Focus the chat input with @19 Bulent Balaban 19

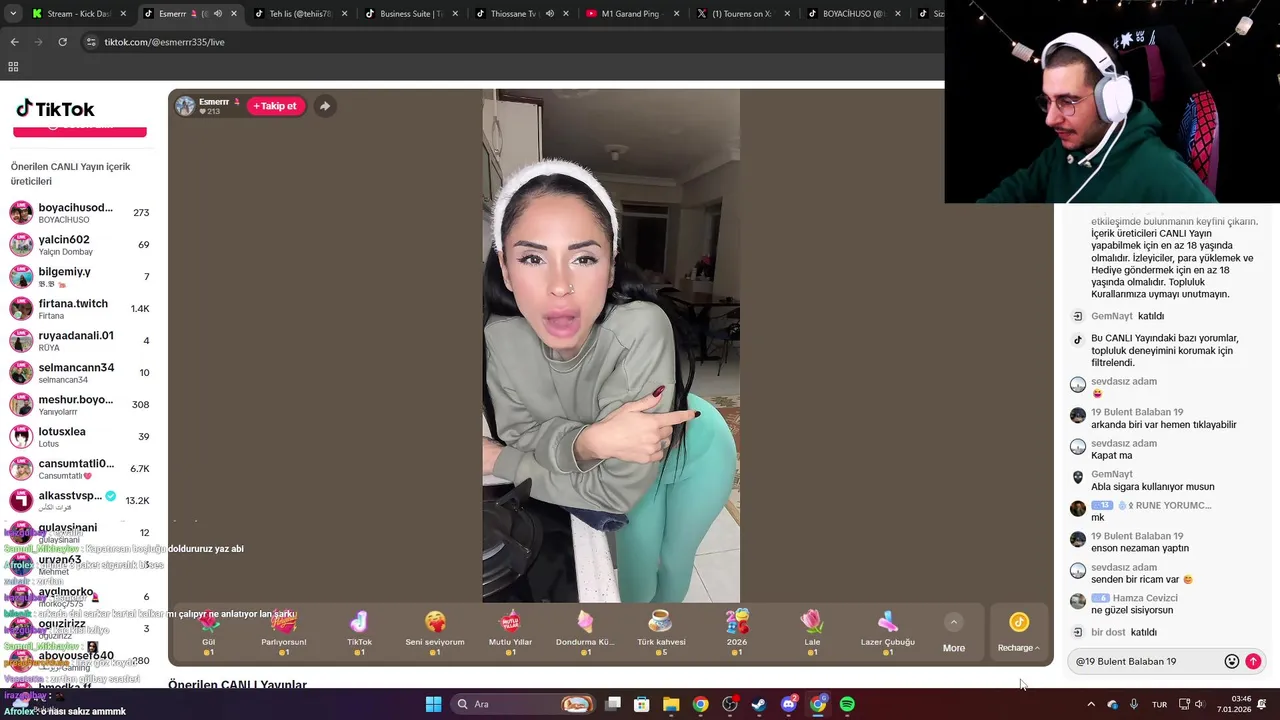tap(1145, 661)
